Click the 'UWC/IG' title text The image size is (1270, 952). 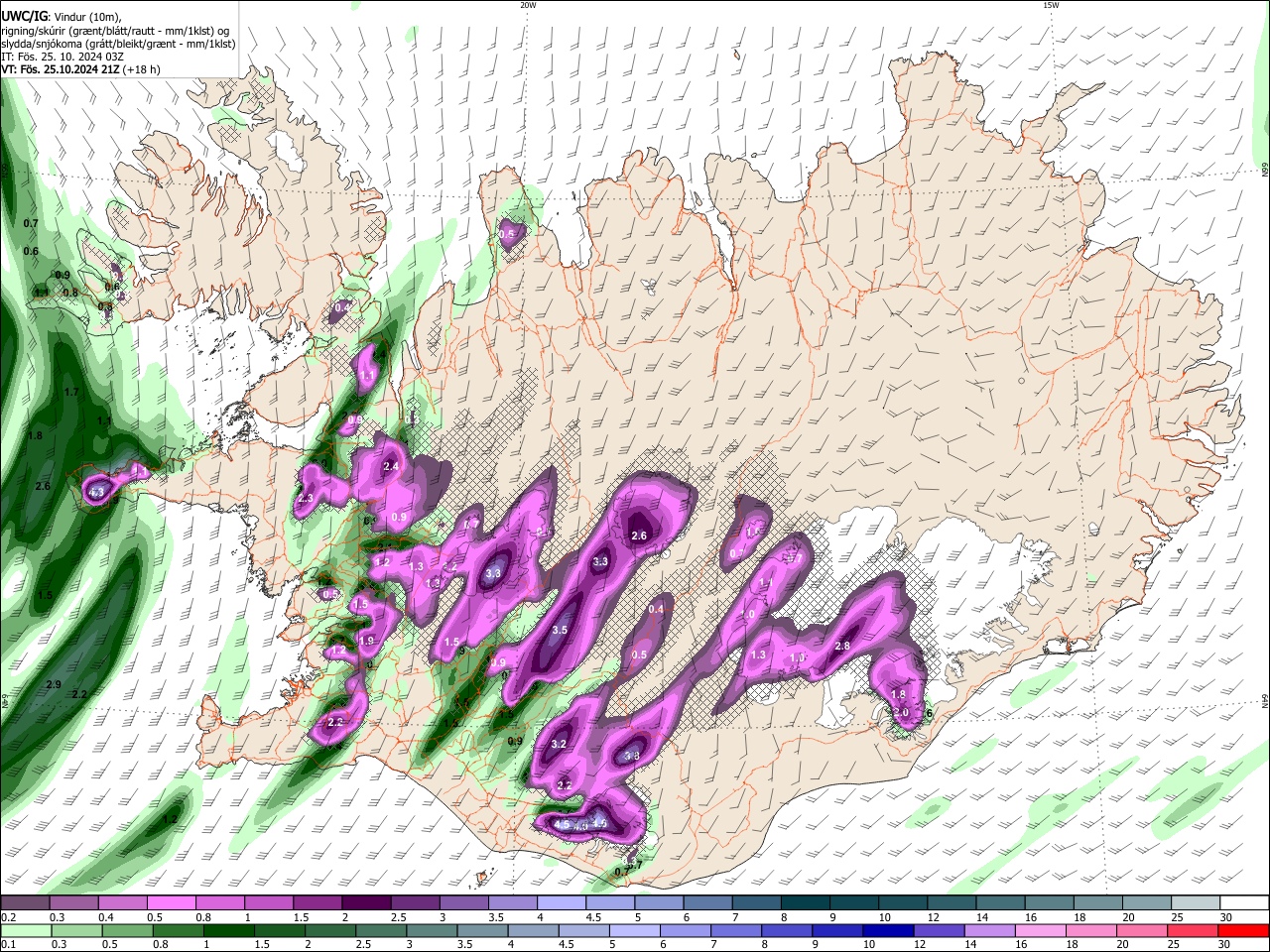24,16
